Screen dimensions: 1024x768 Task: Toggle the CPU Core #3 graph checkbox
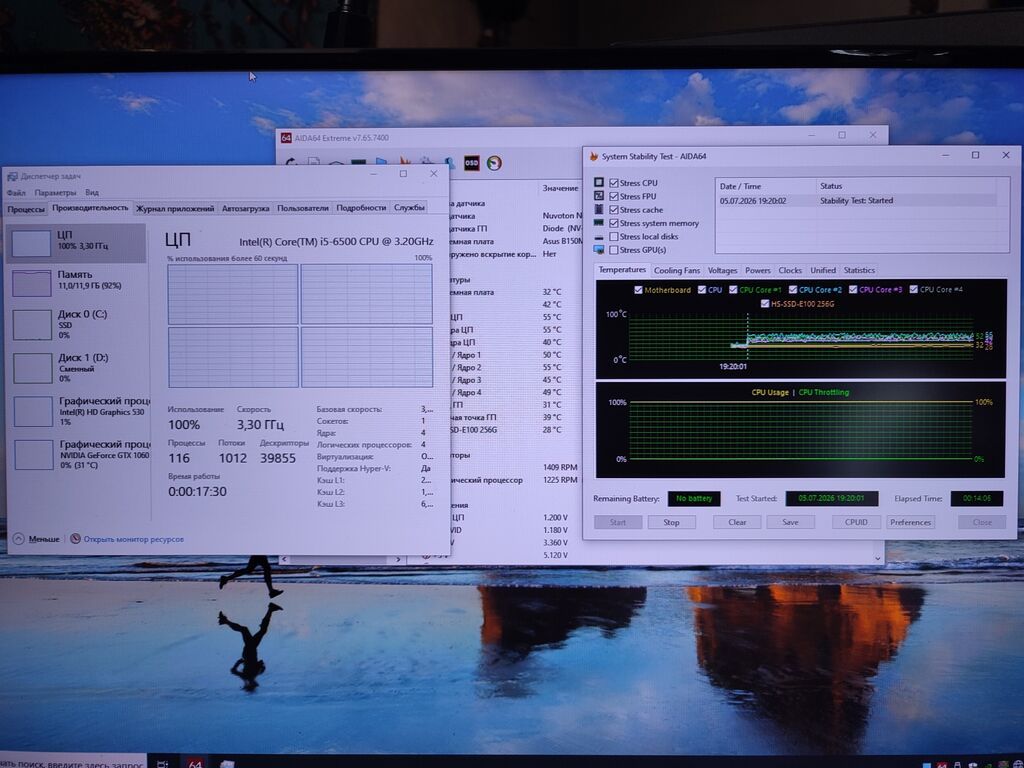(853, 289)
